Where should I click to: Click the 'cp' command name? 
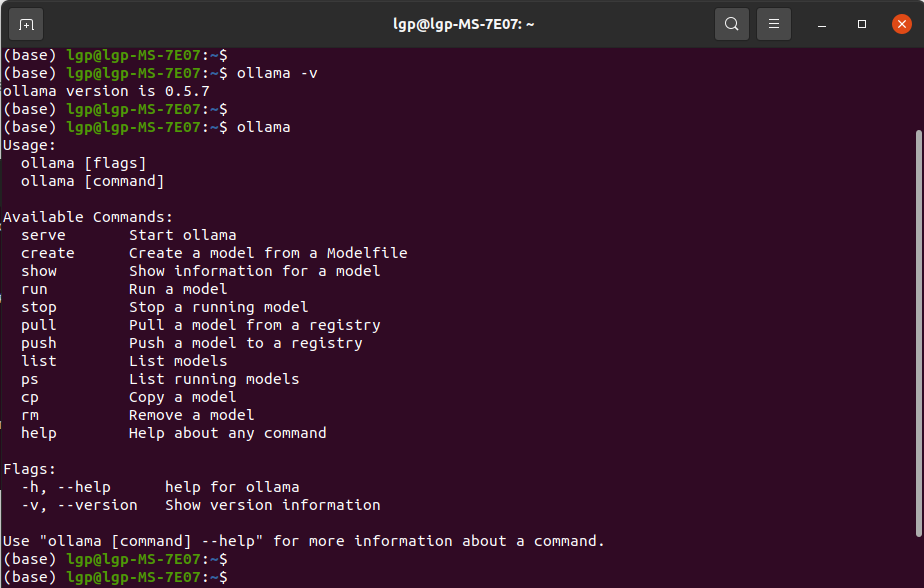29,398
